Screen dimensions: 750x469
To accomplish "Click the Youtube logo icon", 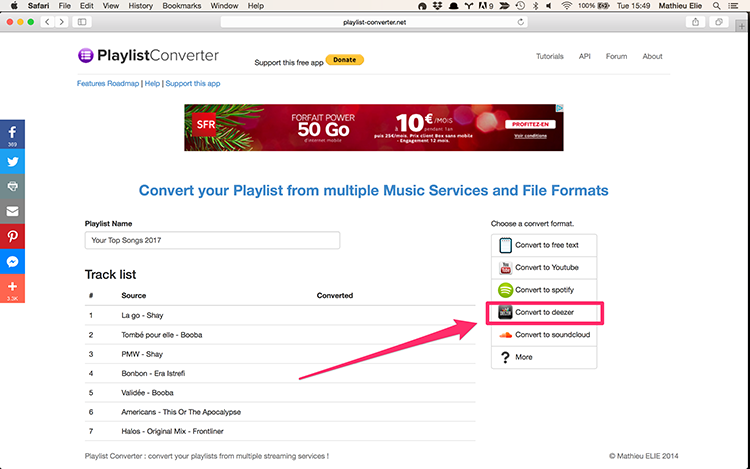I will (505, 268).
